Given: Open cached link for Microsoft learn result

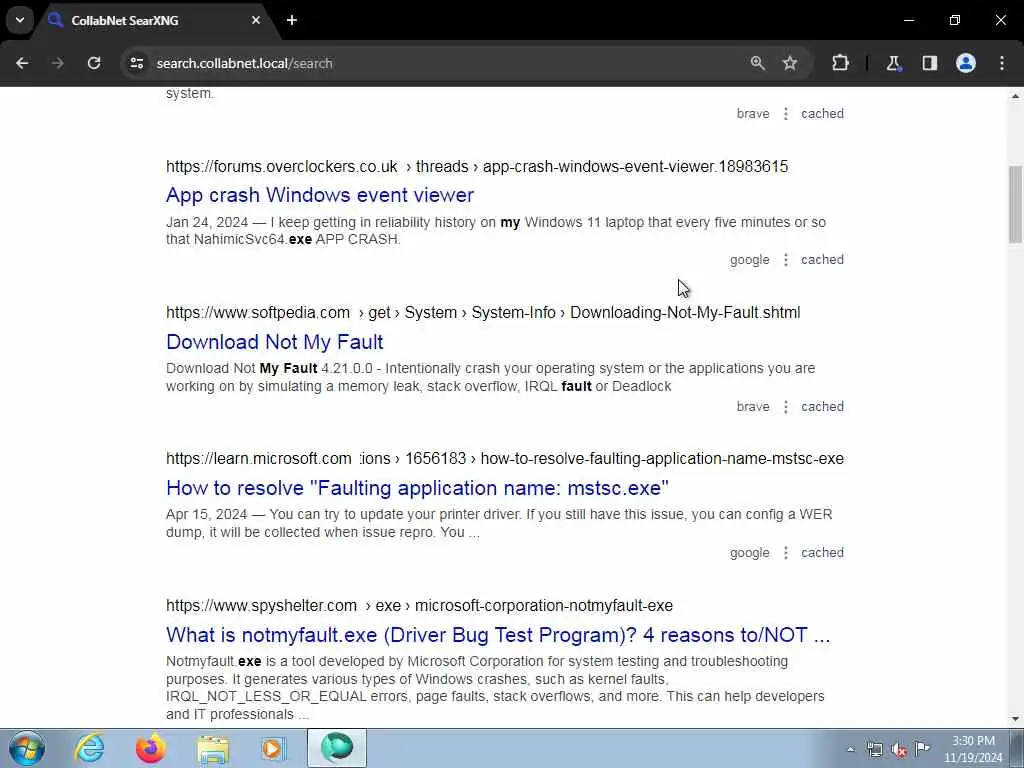Looking at the screenshot, I should tap(822, 552).
